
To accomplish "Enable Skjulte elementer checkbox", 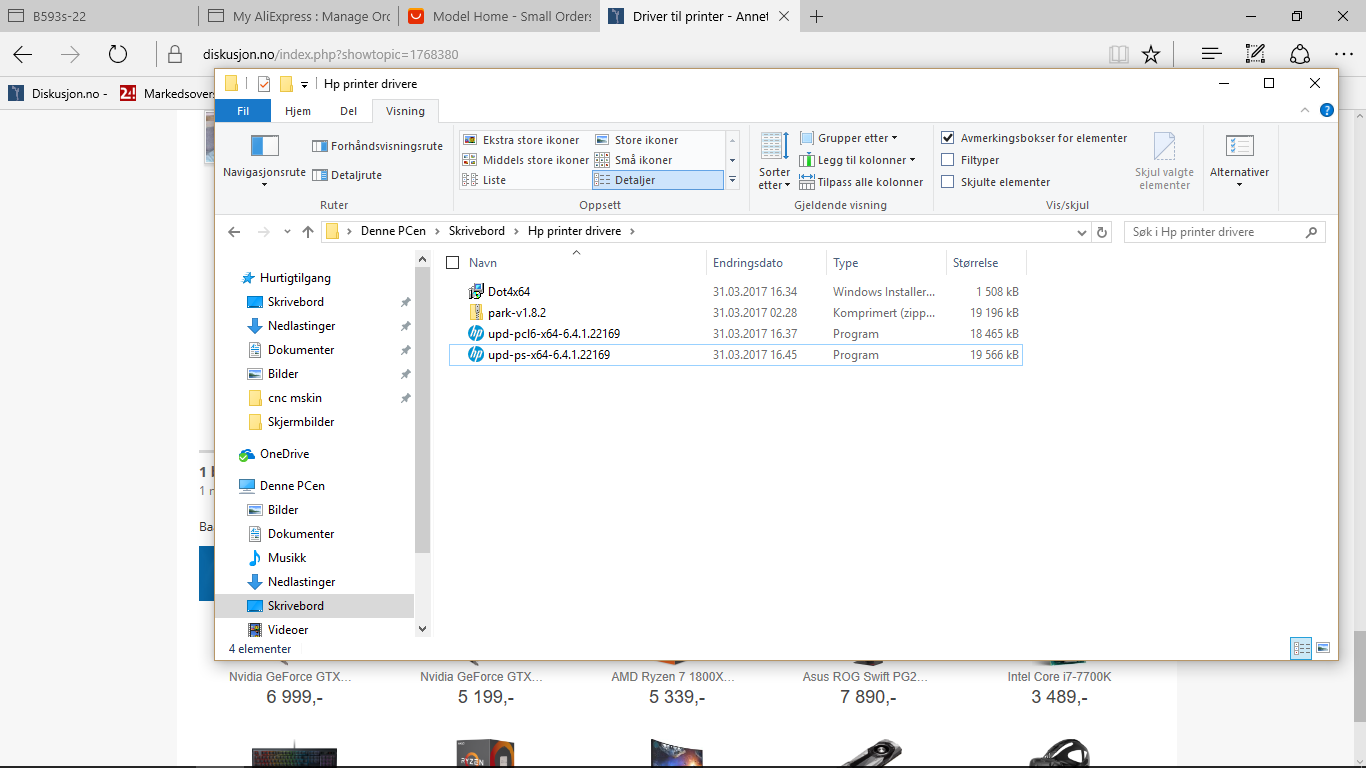I will [x=948, y=182].
